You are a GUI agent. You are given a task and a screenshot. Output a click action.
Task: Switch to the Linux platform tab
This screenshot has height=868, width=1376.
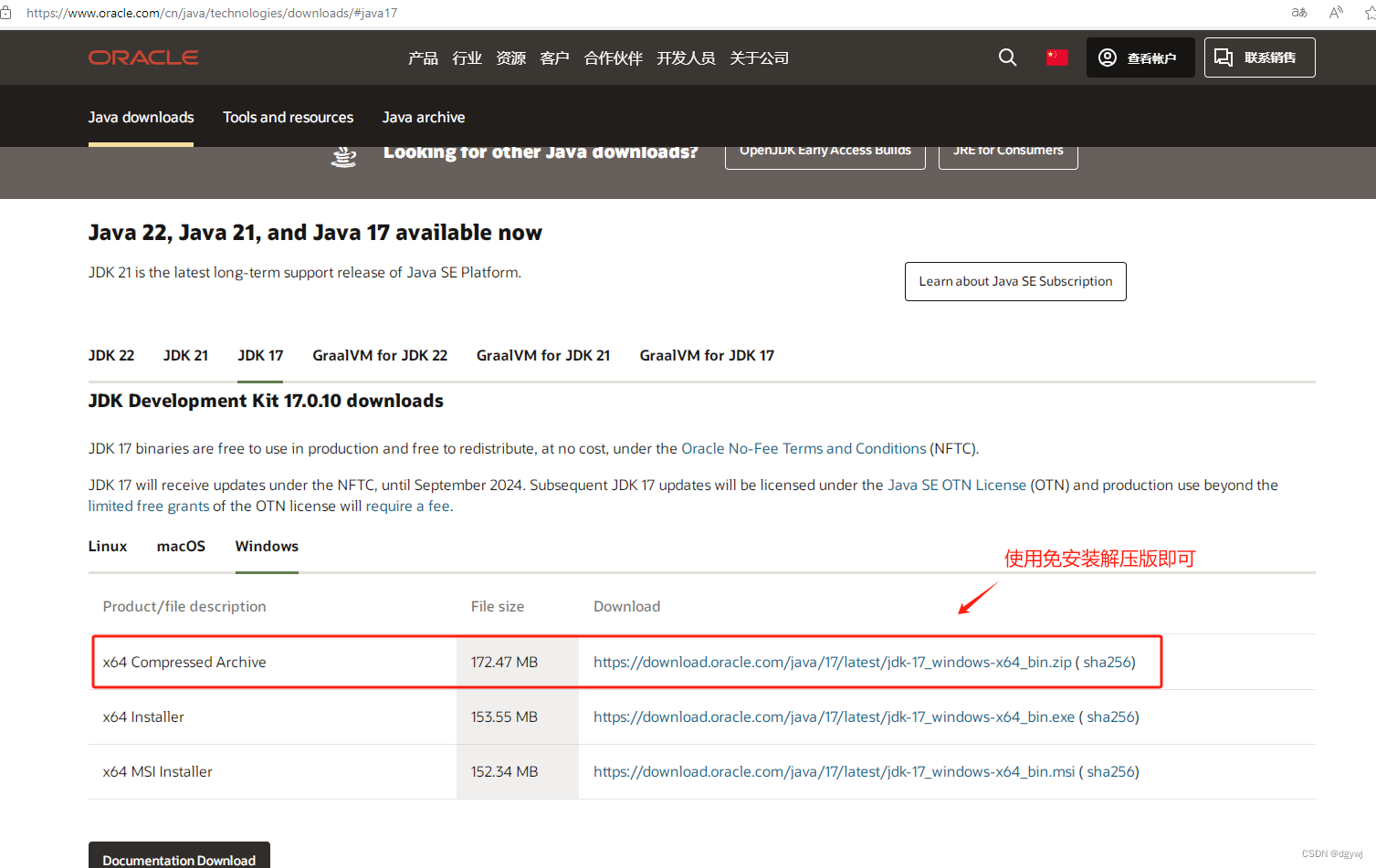coord(107,546)
